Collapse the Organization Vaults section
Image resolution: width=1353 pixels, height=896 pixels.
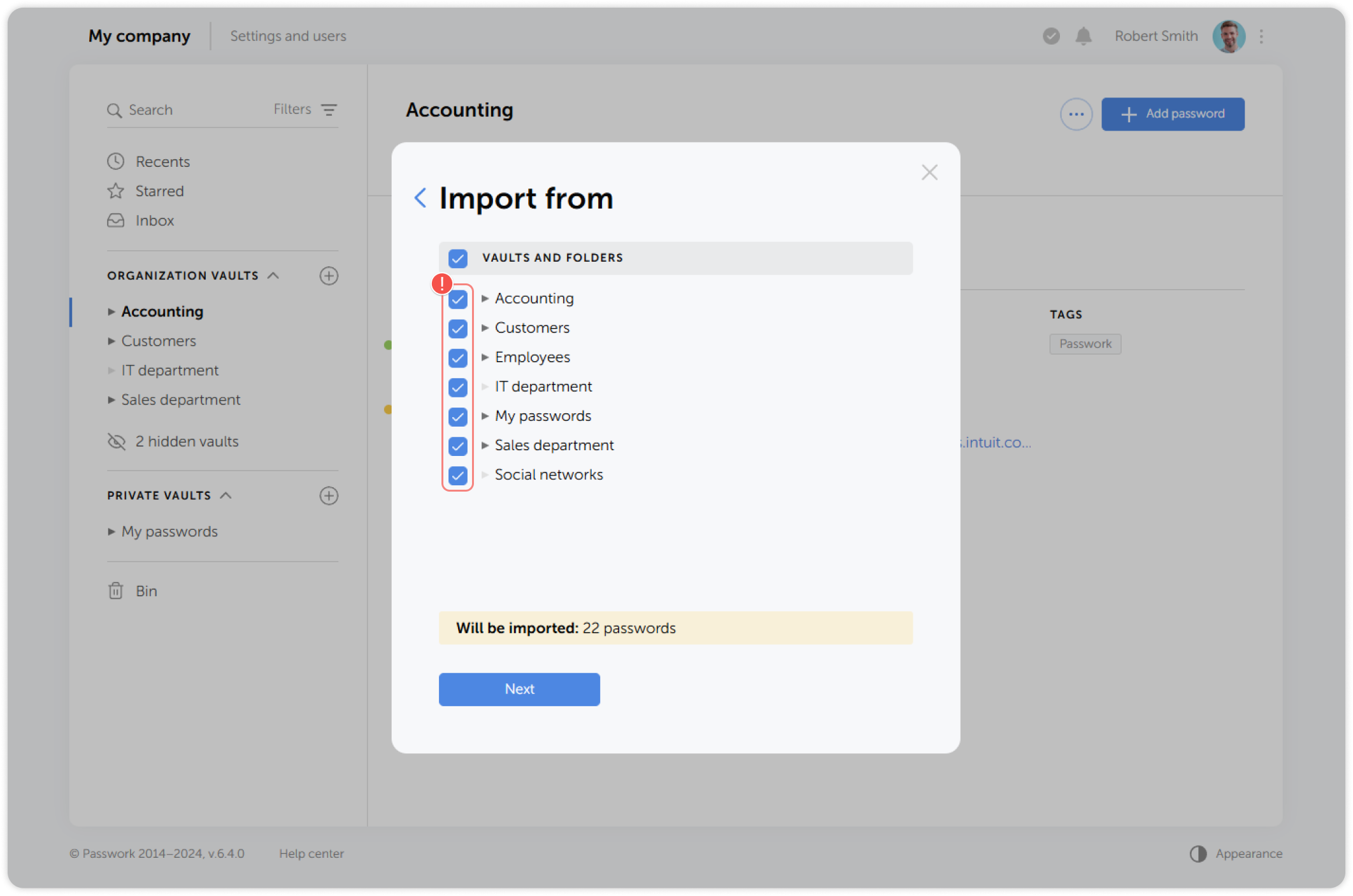[274, 275]
